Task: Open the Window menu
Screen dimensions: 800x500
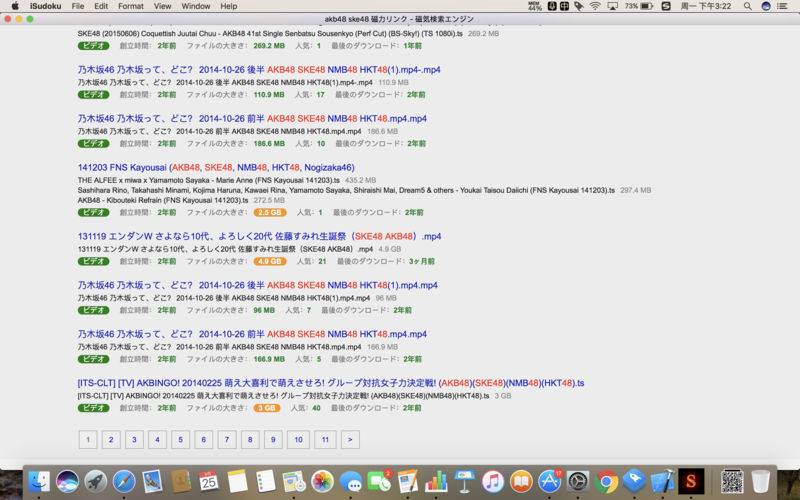Action: 196,6
